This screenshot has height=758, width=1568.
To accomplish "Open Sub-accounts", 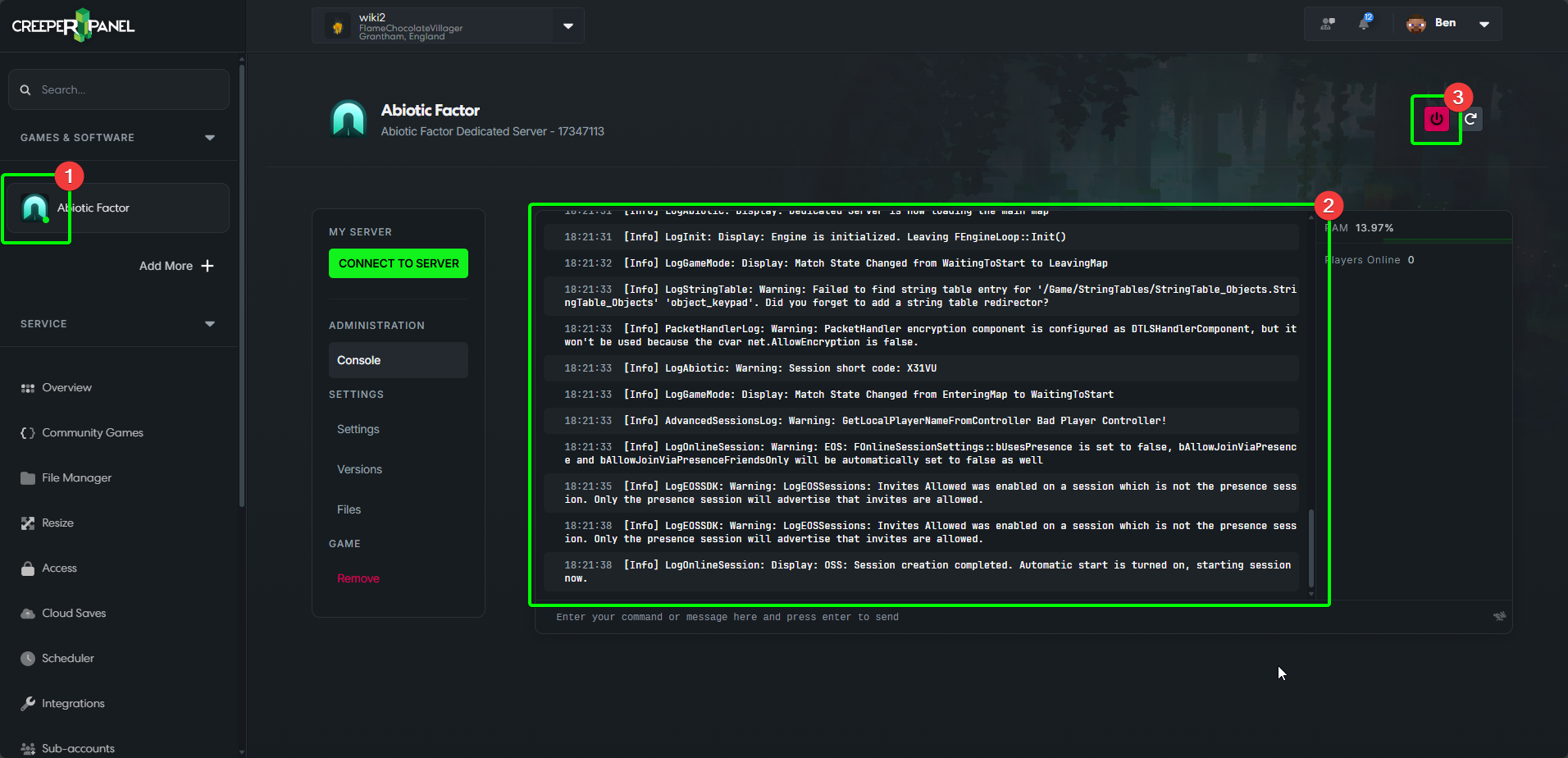I will coord(78,749).
